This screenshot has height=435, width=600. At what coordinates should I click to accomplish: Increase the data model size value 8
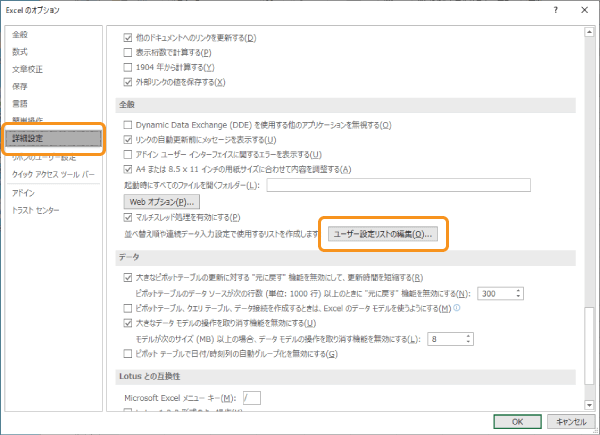(468, 336)
